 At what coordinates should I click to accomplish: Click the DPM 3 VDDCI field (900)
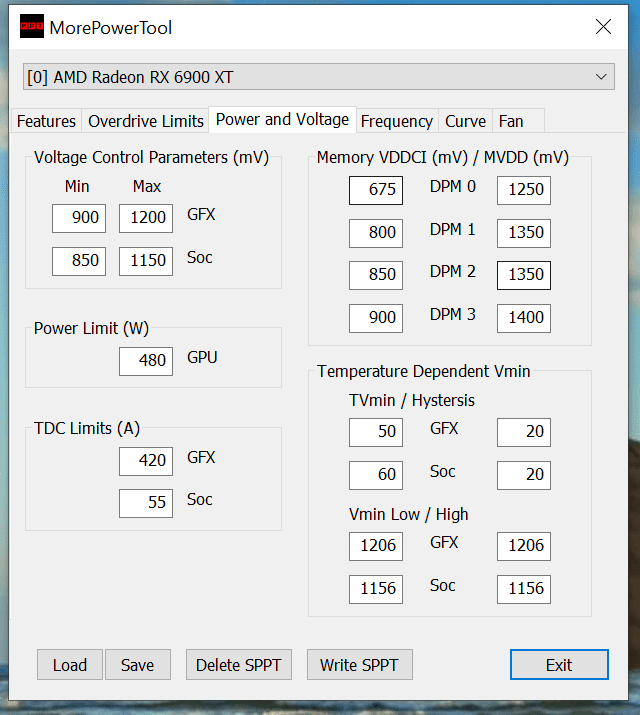point(376,318)
